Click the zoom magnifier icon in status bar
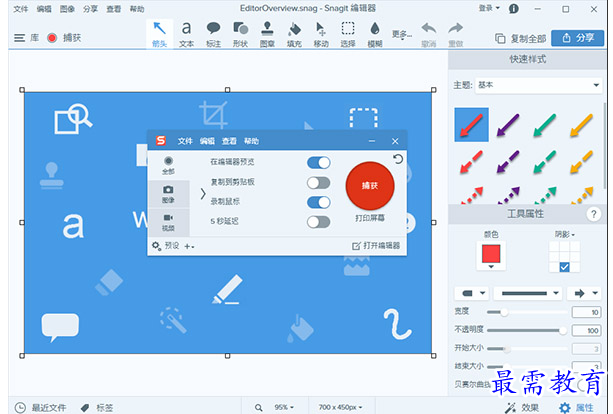The width and height of the screenshot is (613, 414). pyautogui.click(x=258, y=407)
